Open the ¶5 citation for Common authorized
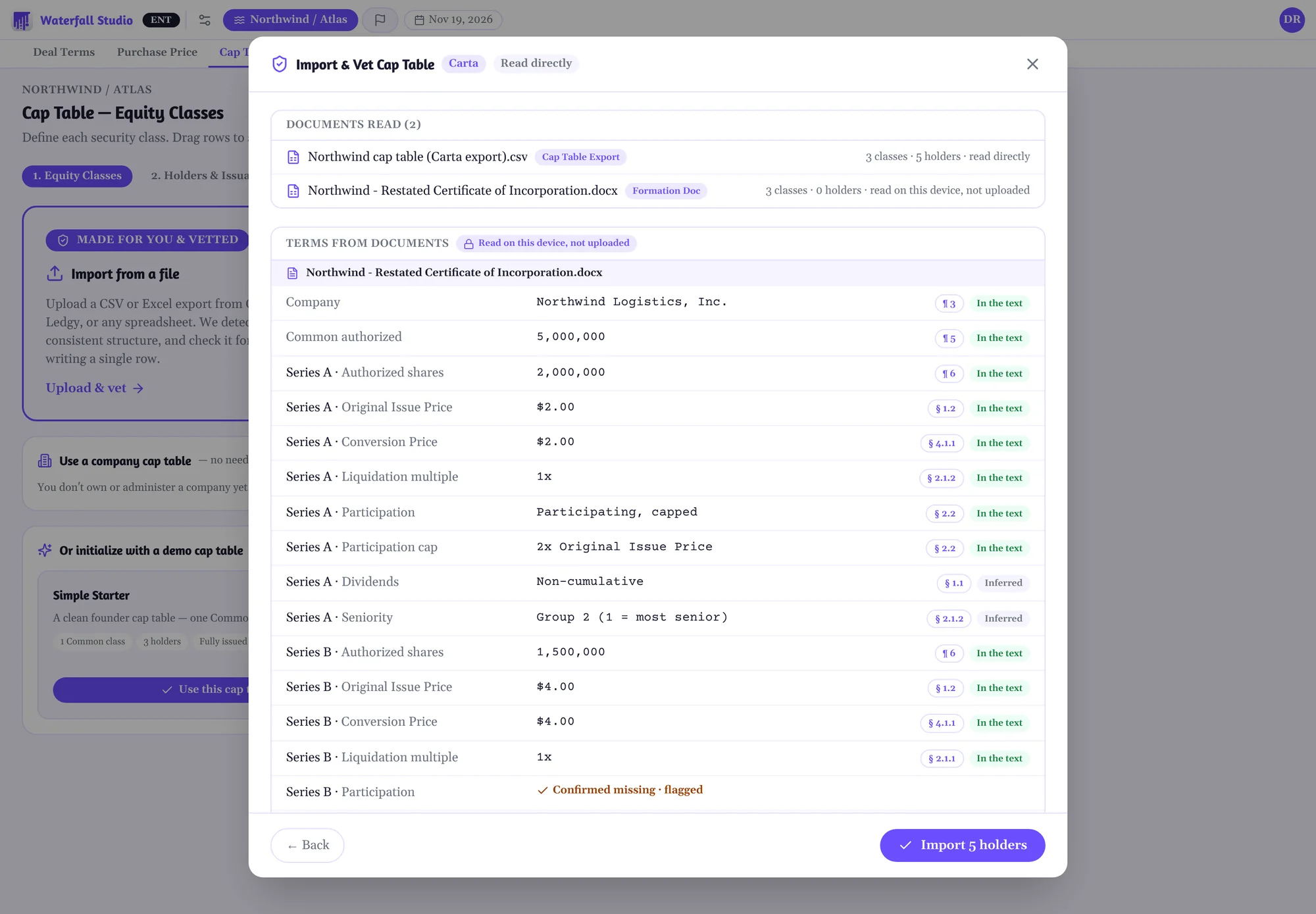The image size is (1316, 914). [949, 338]
